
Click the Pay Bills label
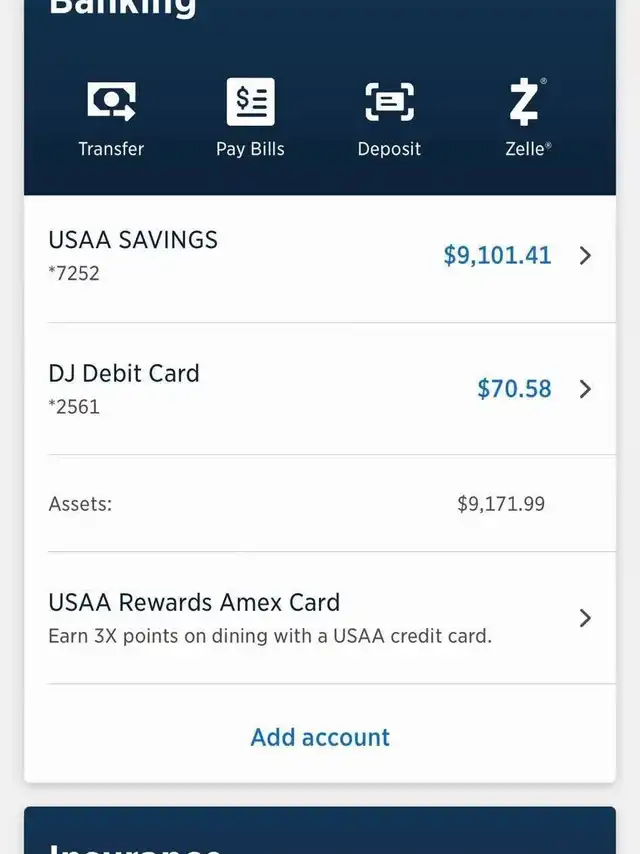[250, 149]
